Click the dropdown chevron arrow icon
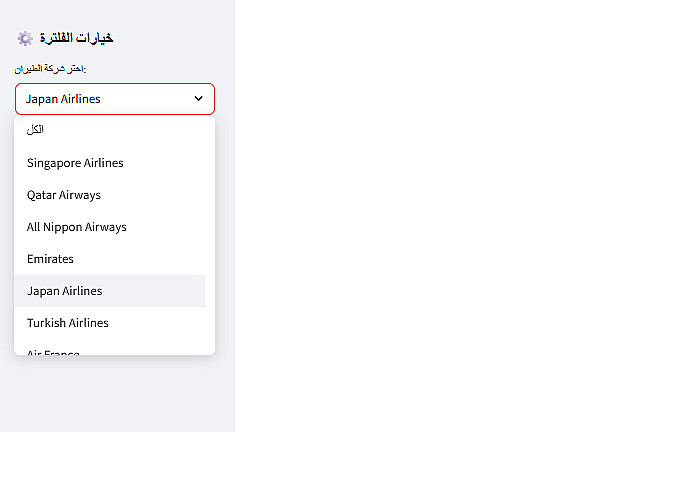The height and width of the screenshot is (480, 680). [x=198, y=99]
